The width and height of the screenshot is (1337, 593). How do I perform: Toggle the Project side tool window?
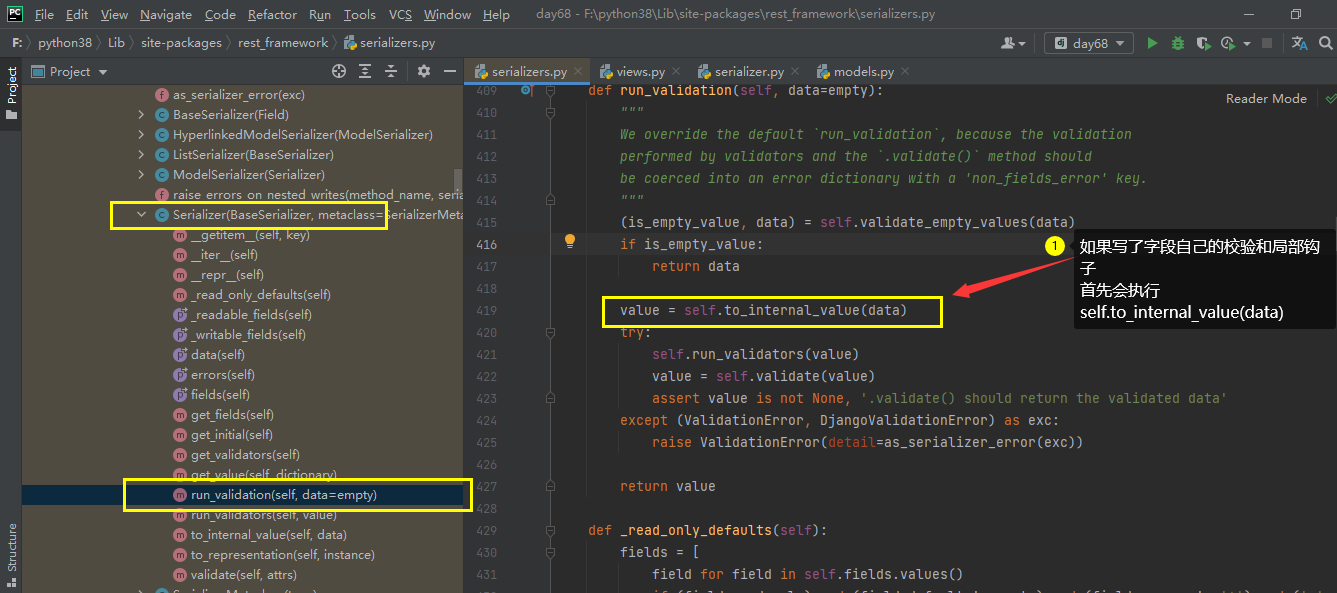point(11,92)
